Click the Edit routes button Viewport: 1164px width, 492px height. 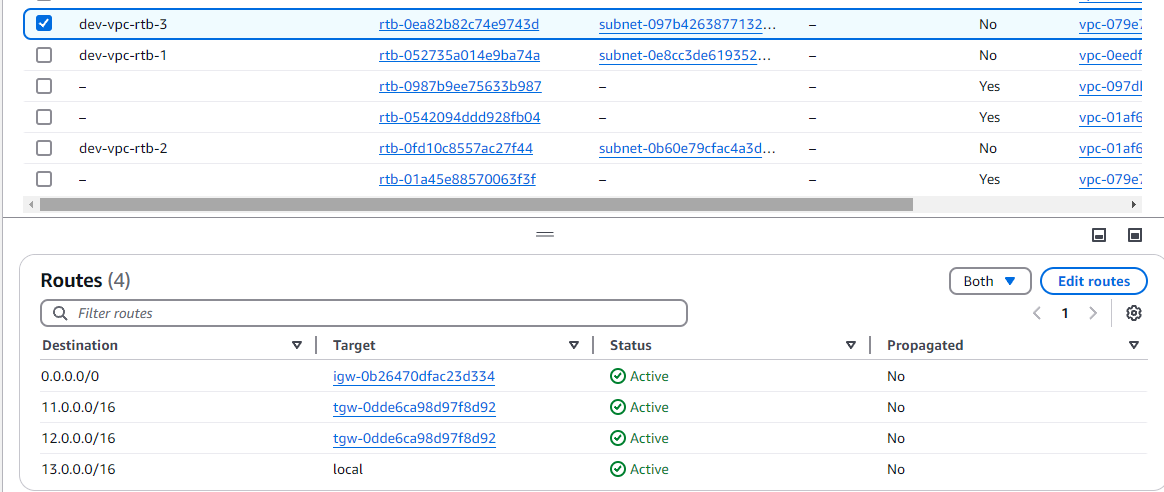click(1093, 281)
